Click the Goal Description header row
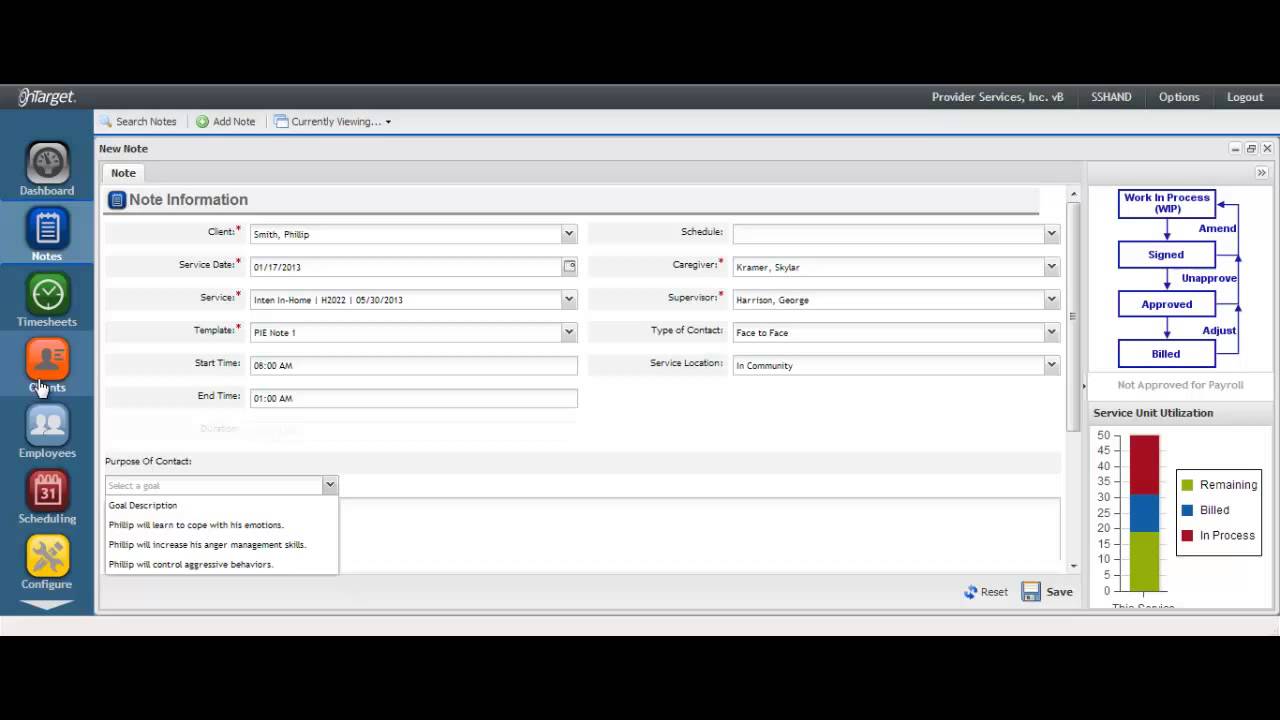The height and width of the screenshot is (720, 1280). point(221,505)
